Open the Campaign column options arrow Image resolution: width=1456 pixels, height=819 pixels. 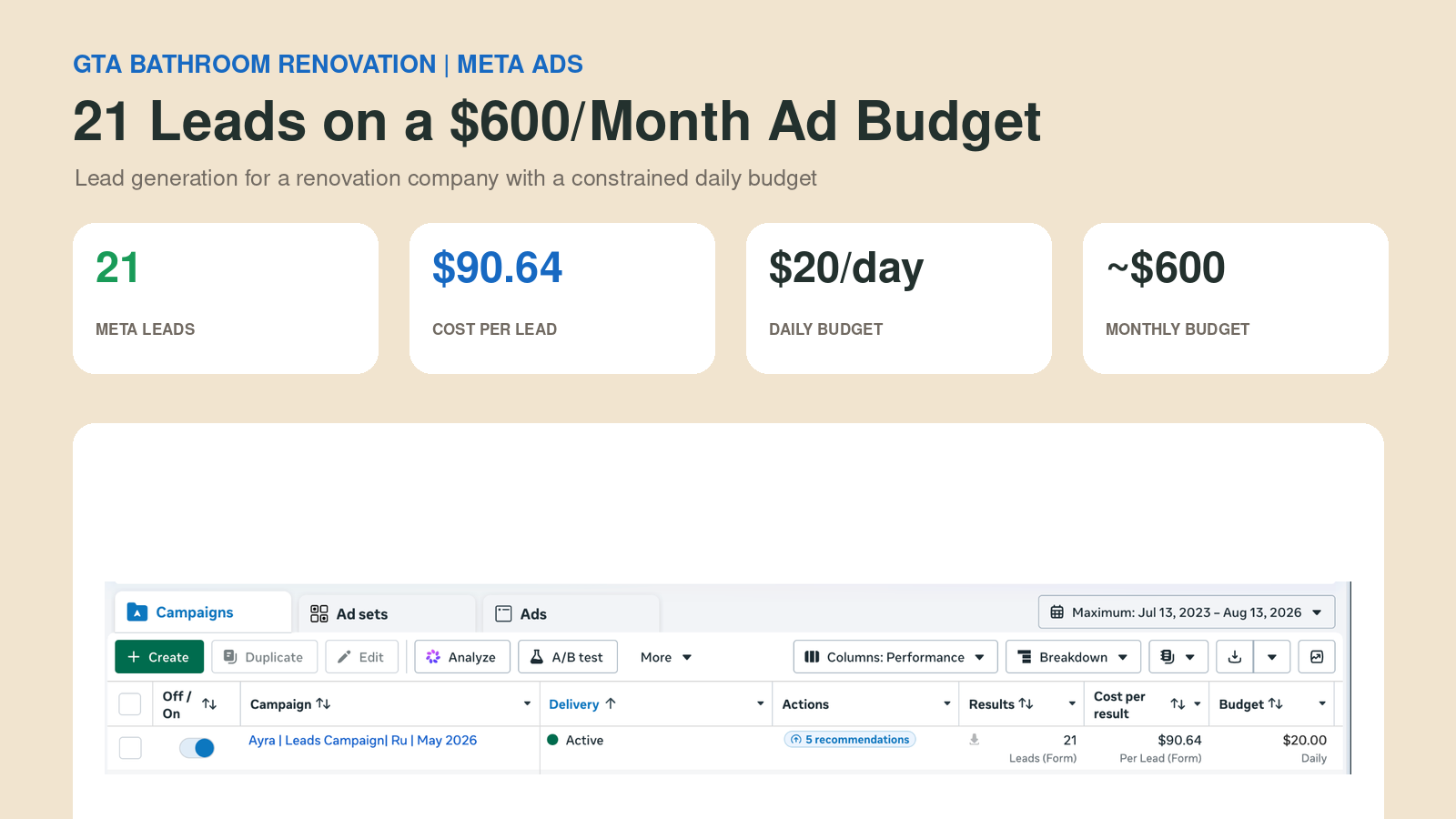(527, 703)
